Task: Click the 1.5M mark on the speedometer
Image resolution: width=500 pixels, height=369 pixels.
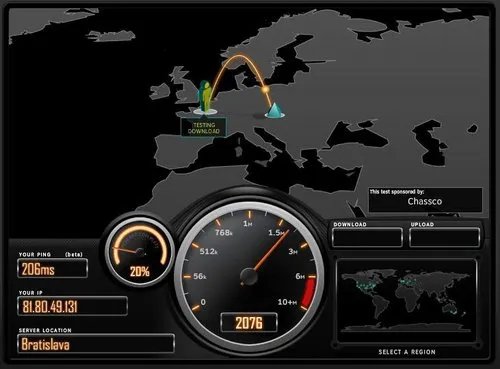Action: (276, 233)
